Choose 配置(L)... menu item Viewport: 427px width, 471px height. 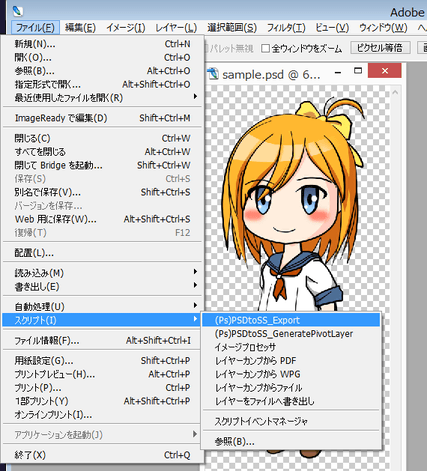pos(102,253)
